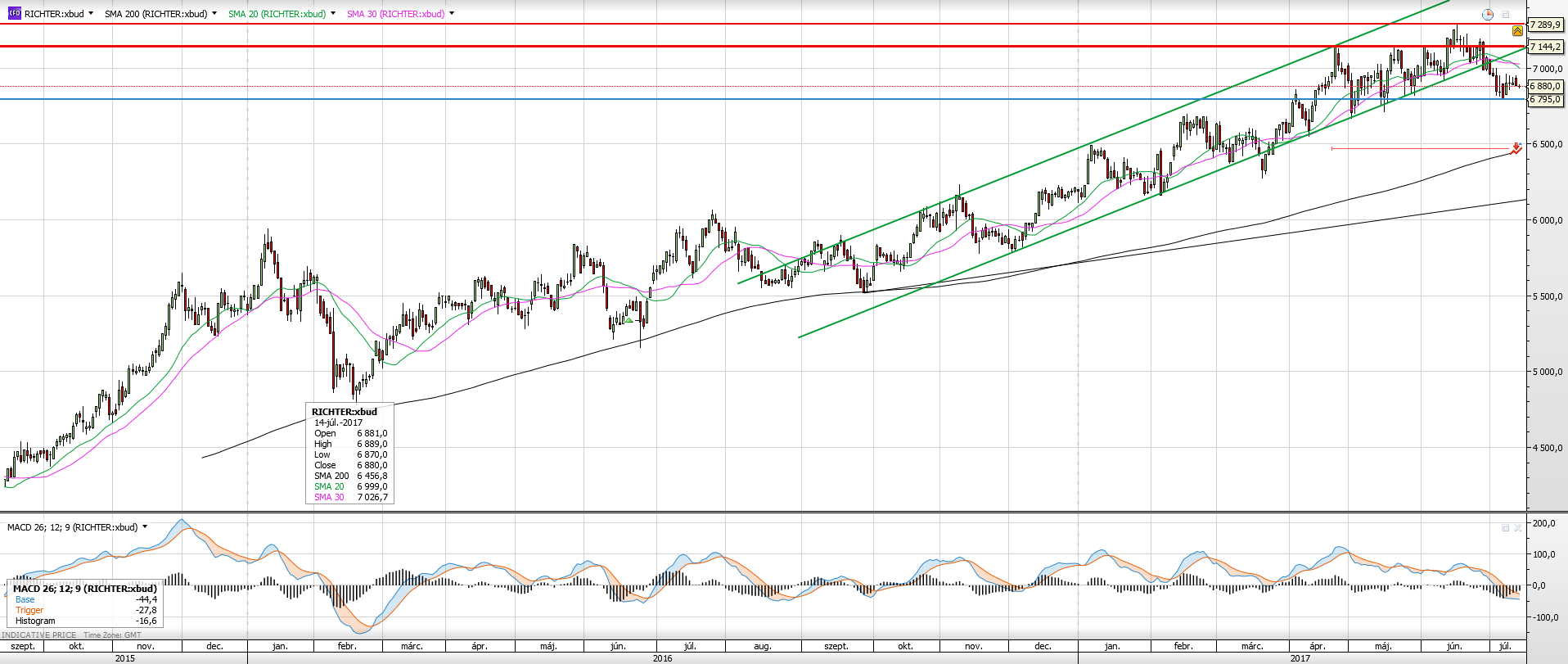Click the Time Zone: GMT label
Image resolution: width=1568 pixels, height=664 pixels.
(112, 635)
